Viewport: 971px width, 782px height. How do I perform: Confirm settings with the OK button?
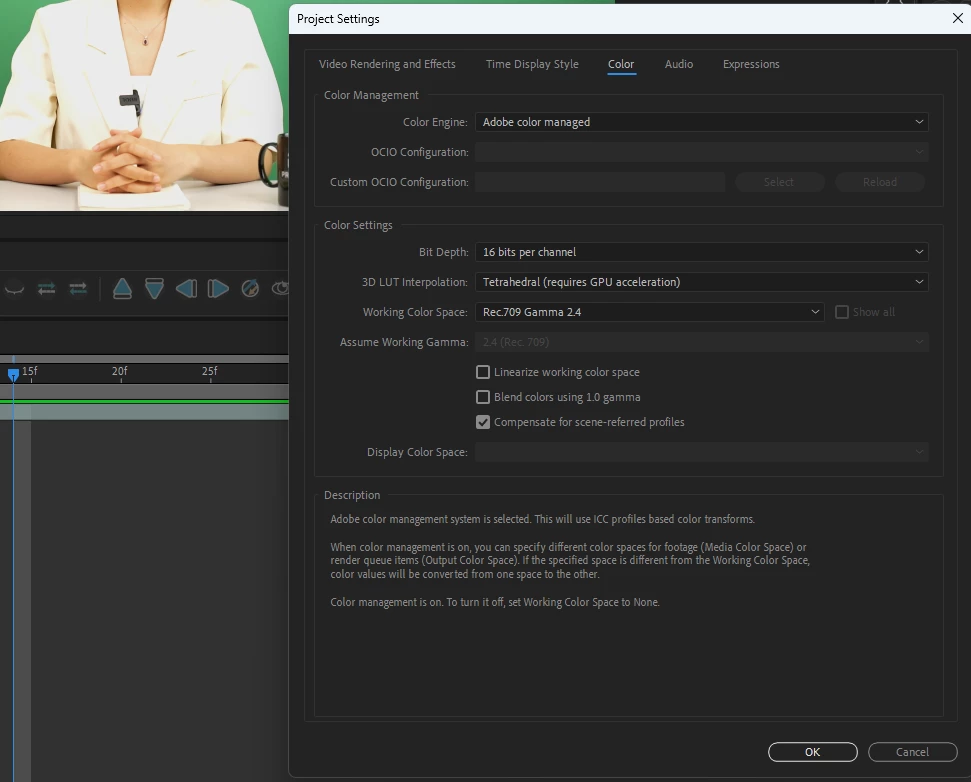tap(812, 752)
